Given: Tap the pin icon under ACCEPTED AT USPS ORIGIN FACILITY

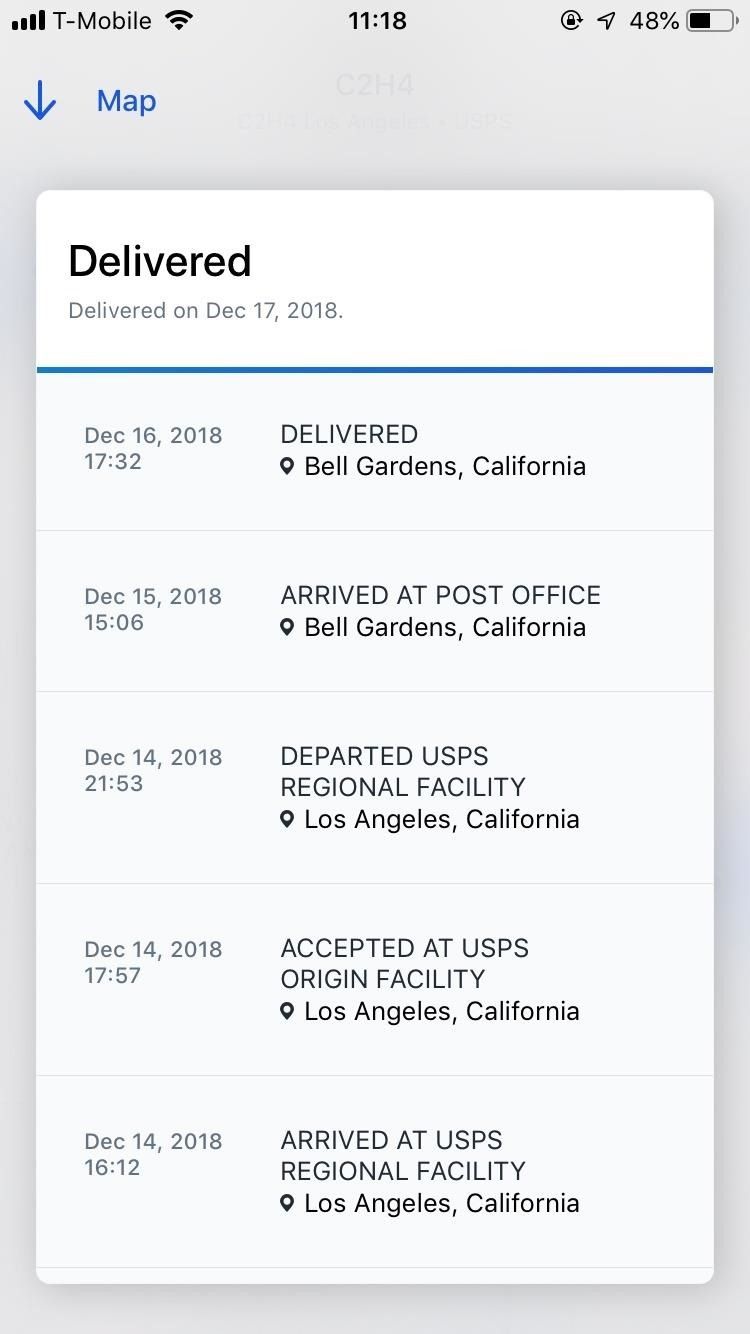Looking at the screenshot, I should click(287, 1012).
